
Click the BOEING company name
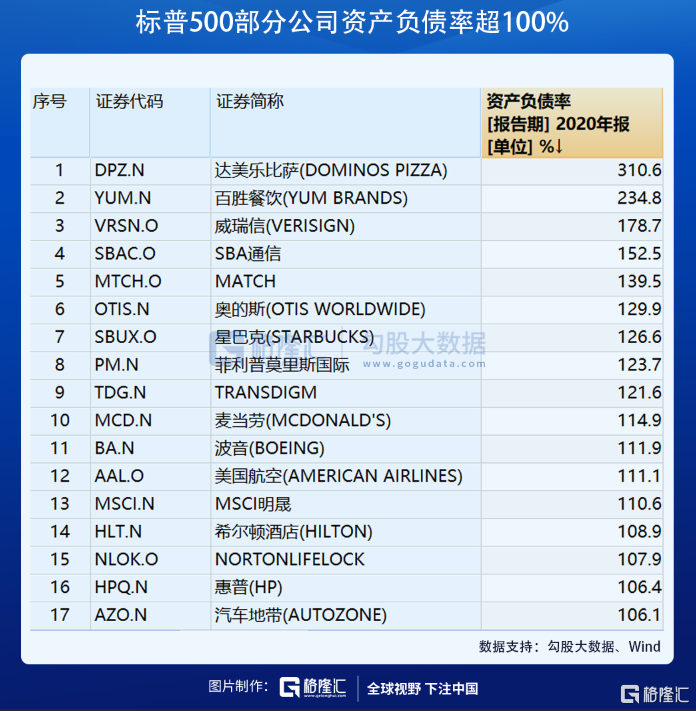click(x=269, y=448)
